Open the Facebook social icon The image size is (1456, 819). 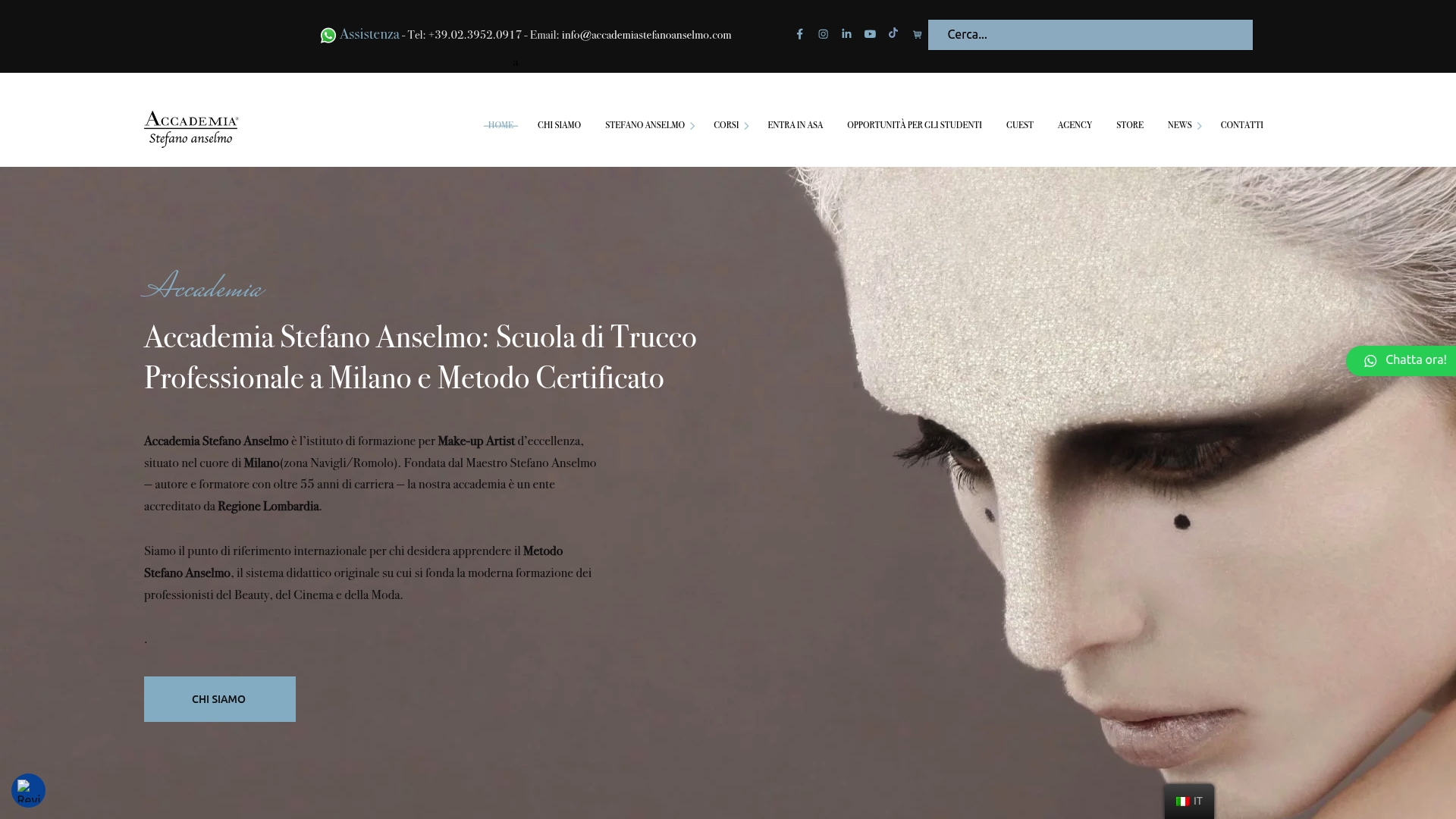coord(799,34)
